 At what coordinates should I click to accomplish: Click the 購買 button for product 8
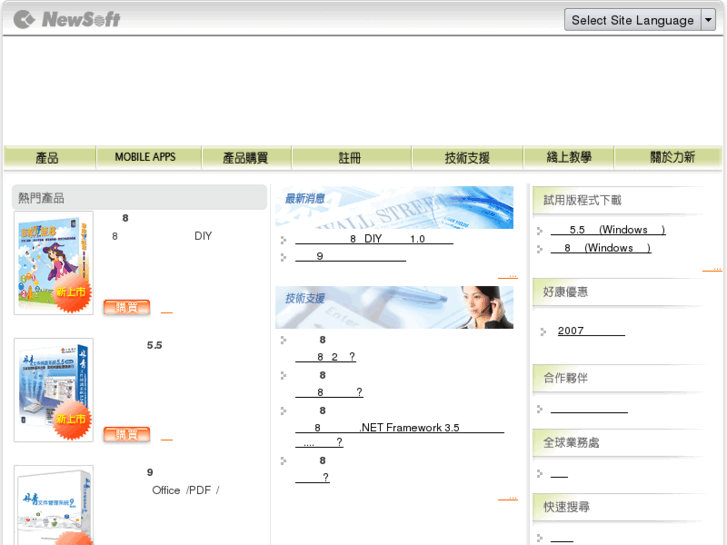click(x=127, y=307)
